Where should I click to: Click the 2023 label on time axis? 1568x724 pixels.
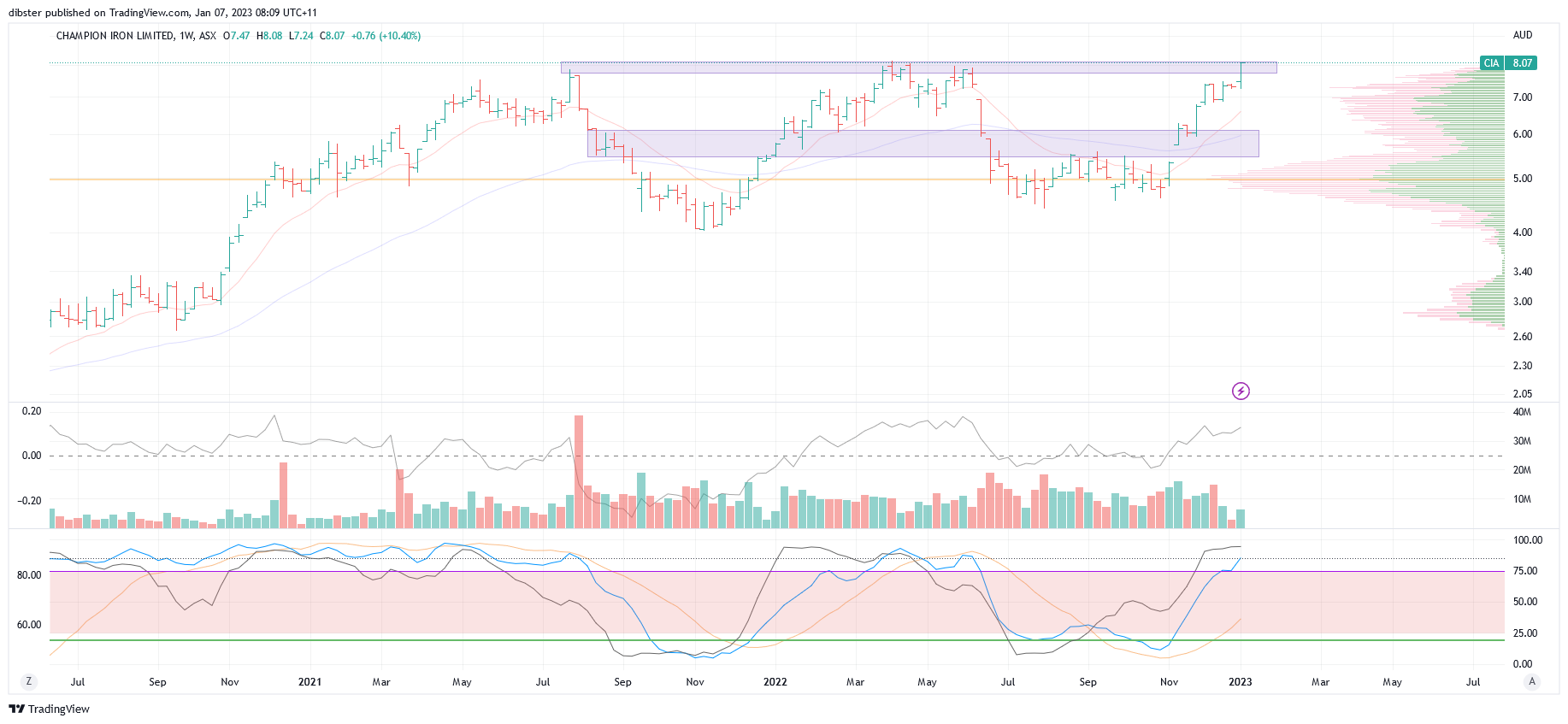[1241, 682]
